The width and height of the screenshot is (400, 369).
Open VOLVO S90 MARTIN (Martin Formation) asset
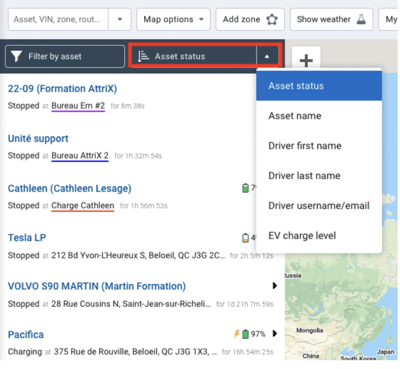click(97, 286)
